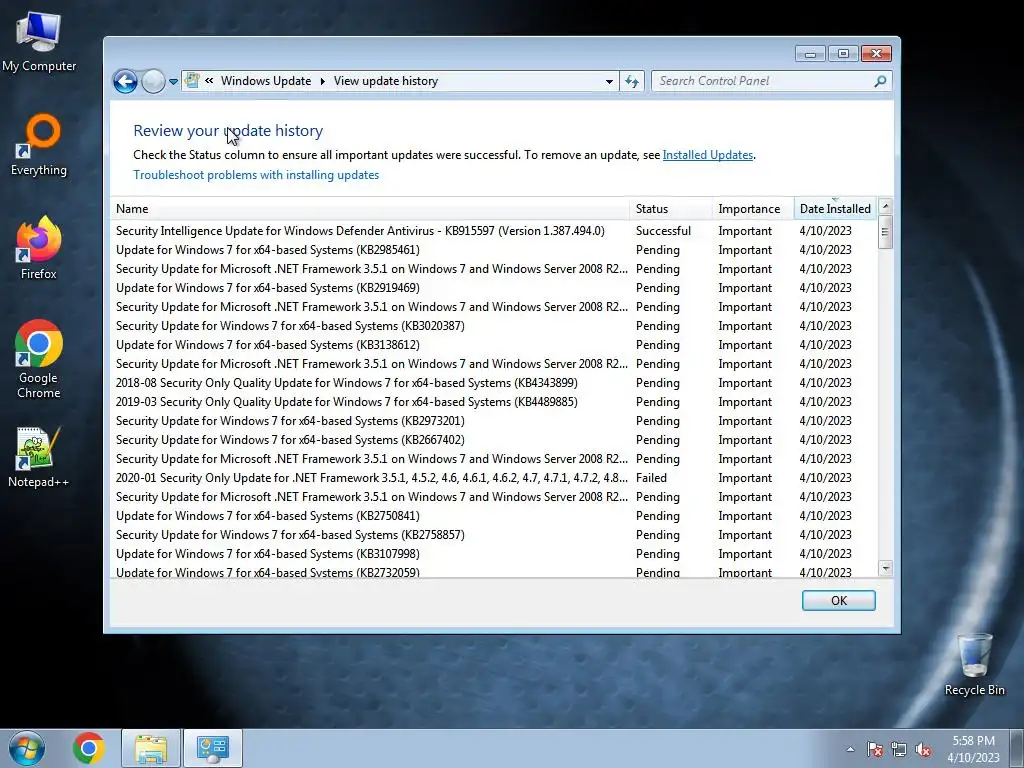Expand the breadcrumb overflow chevron
Viewport: 1024px width, 768px height.
tap(209, 80)
